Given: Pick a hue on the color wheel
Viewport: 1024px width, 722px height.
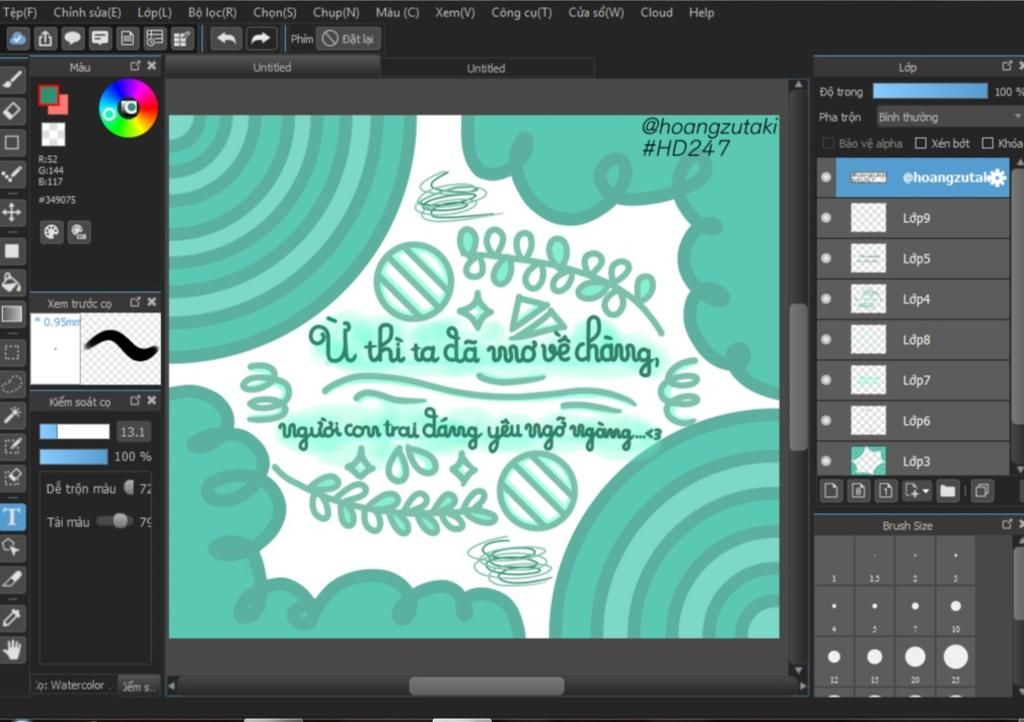Looking at the screenshot, I should (x=128, y=108).
